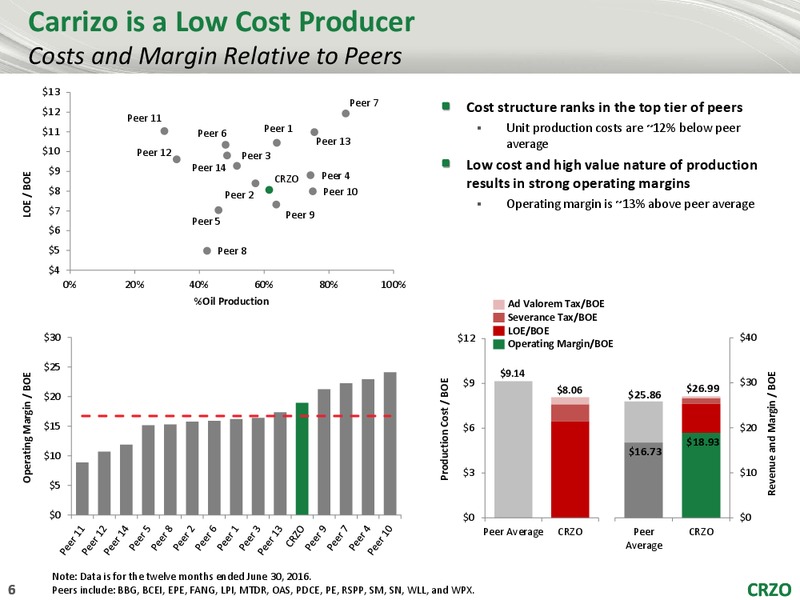
Task: Click the LOE/BOE legend color swatch
Action: pyautogui.click(x=498, y=331)
